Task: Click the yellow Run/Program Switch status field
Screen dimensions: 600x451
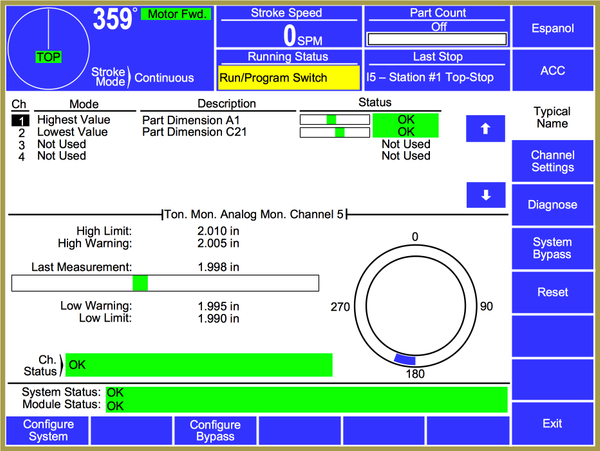Action: tap(285, 77)
